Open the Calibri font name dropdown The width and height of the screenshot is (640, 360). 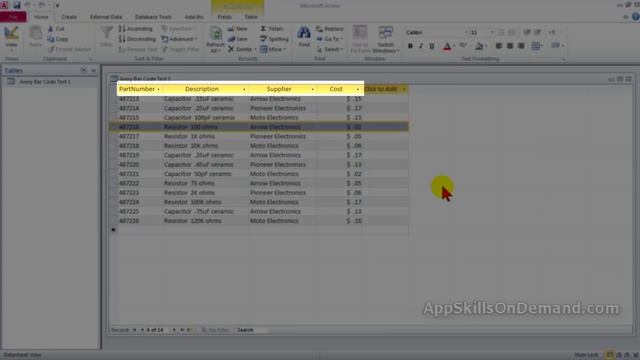(x=466, y=32)
